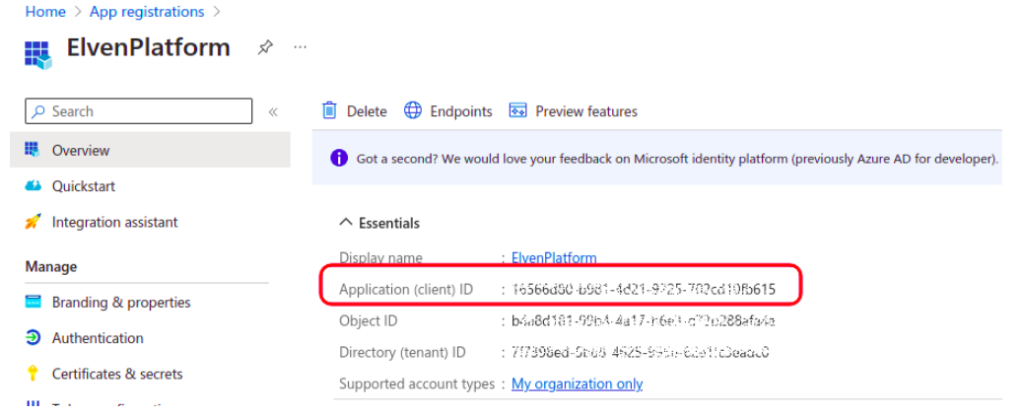This screenshot has width=1024, height=415.
Task: Click the pin icon beside ElvenPlatform title
Action: pyautogui.click(x=265, y=48)
